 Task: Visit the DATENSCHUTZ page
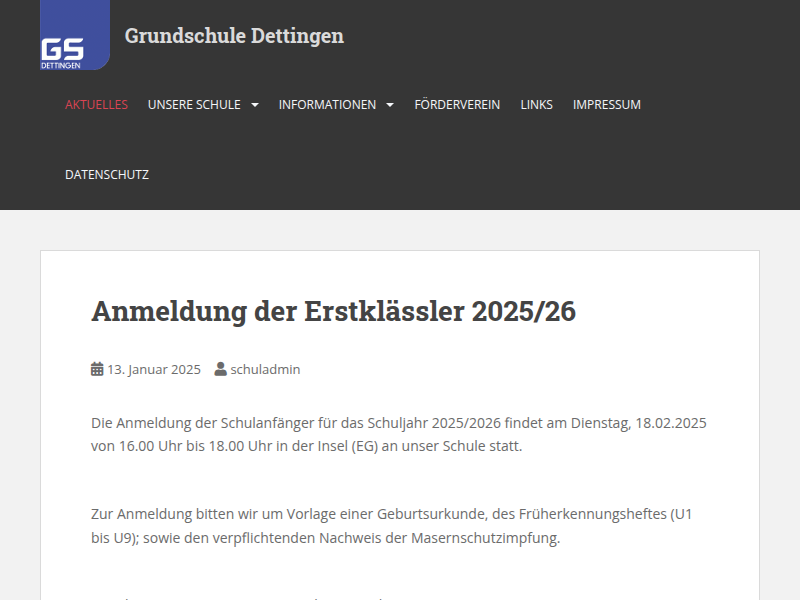[x=106, y=174]
